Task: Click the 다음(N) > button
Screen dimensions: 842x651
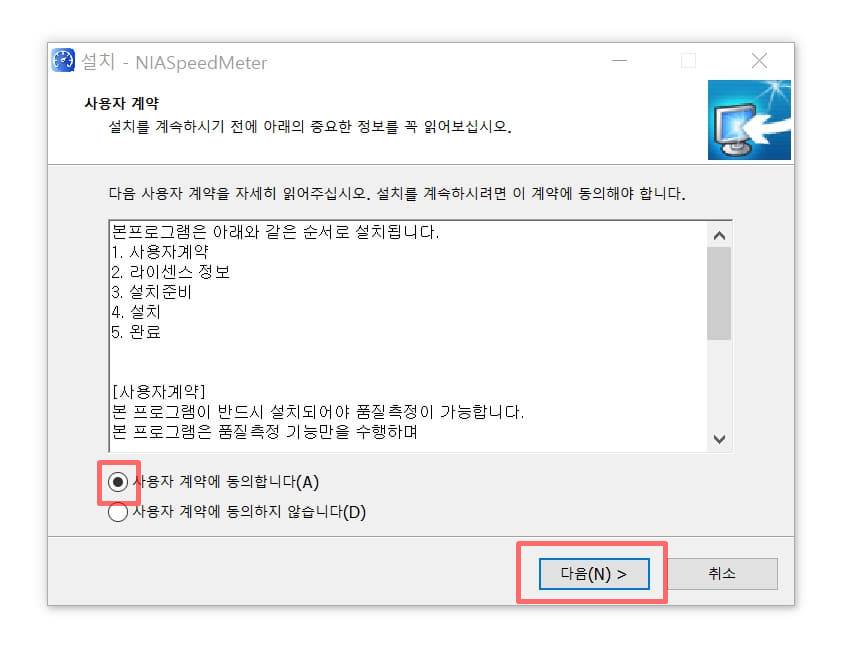Action: point(594,574)
